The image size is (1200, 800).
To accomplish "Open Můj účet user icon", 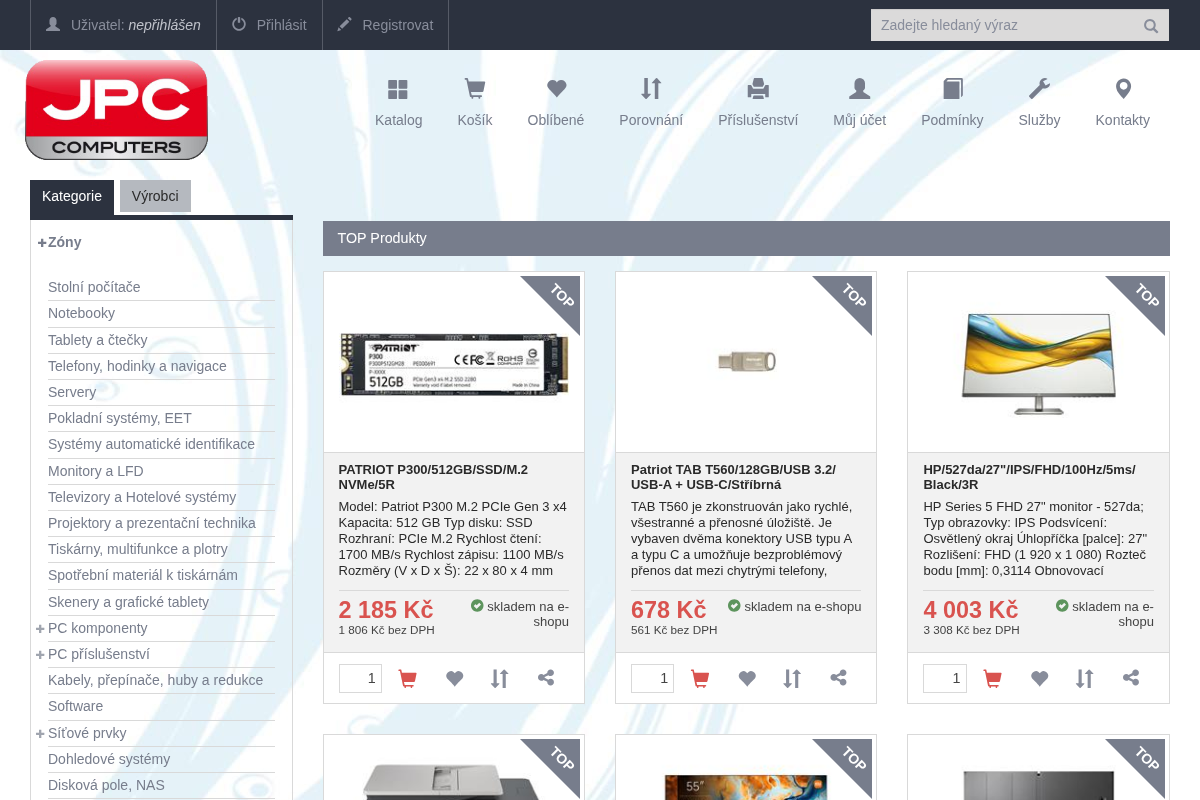I will coord(860,90).
